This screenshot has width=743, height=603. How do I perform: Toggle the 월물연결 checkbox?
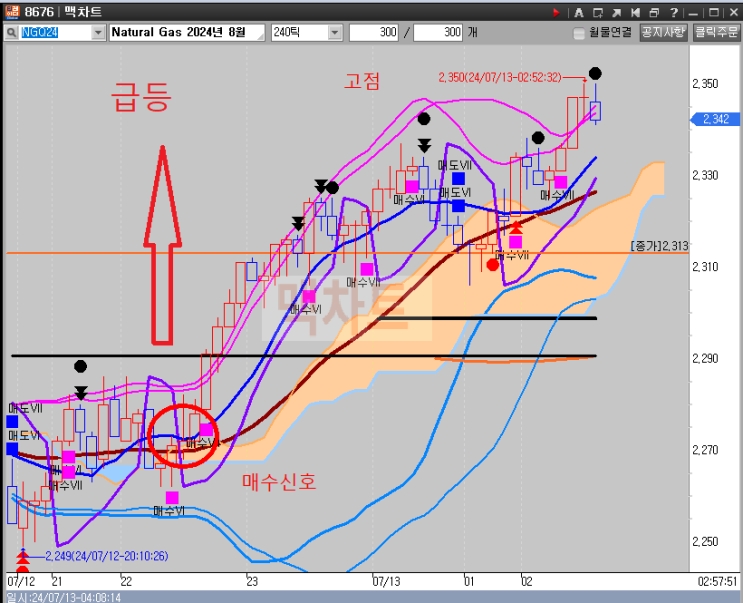coord(579,33)
